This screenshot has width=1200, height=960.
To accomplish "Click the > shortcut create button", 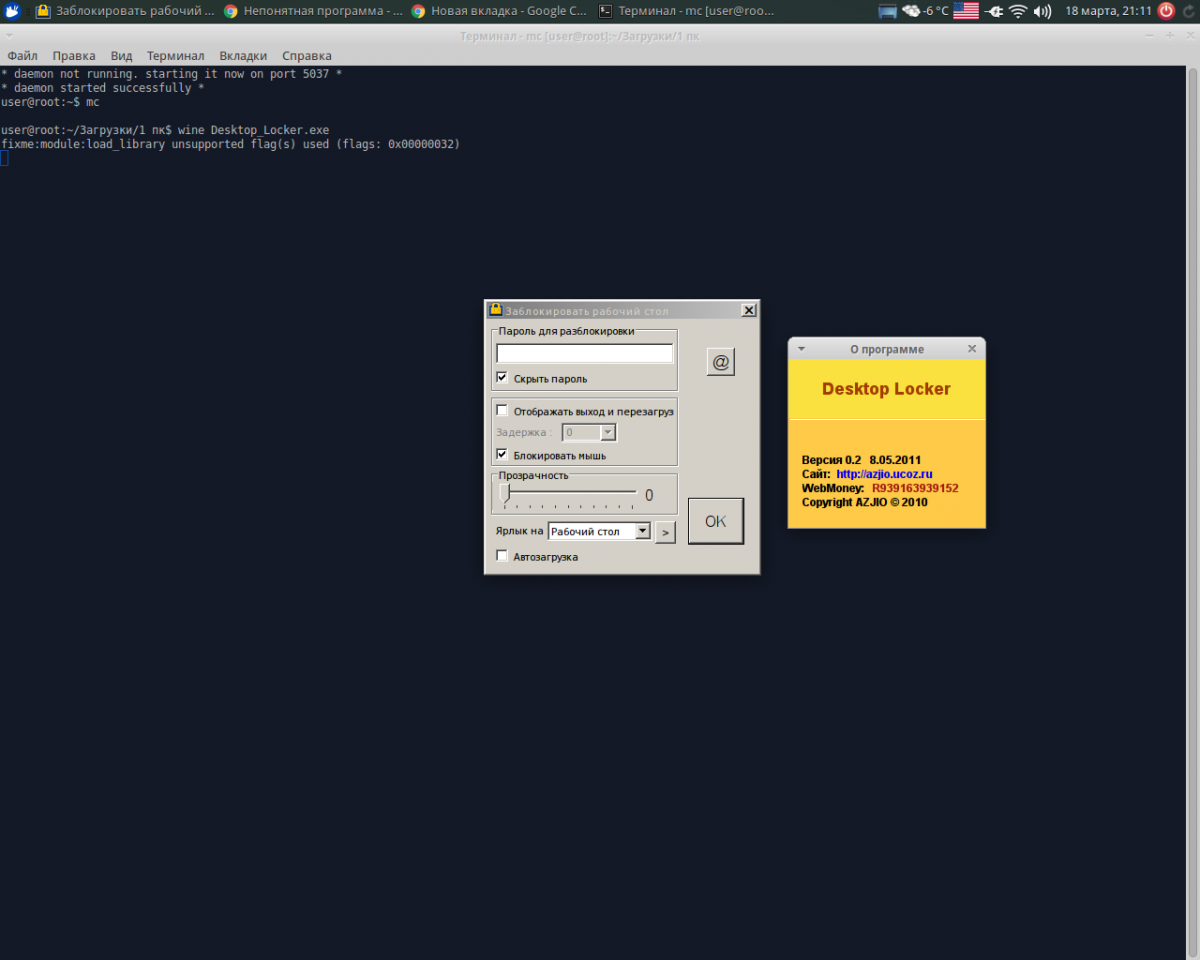I will [x=666, y=532].
